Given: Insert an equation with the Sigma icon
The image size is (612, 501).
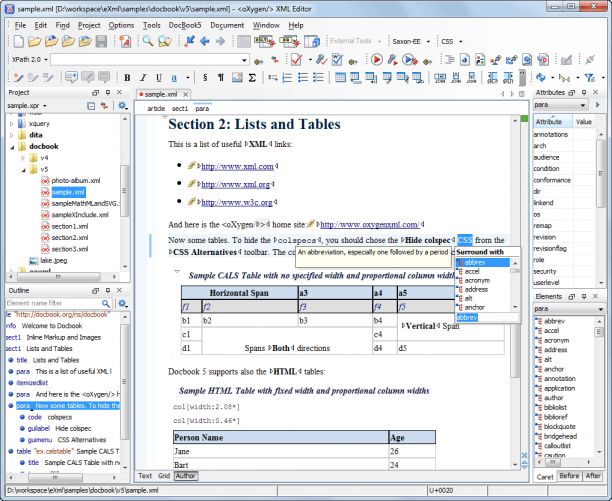Looking at the screenshot, I should 253,78.
